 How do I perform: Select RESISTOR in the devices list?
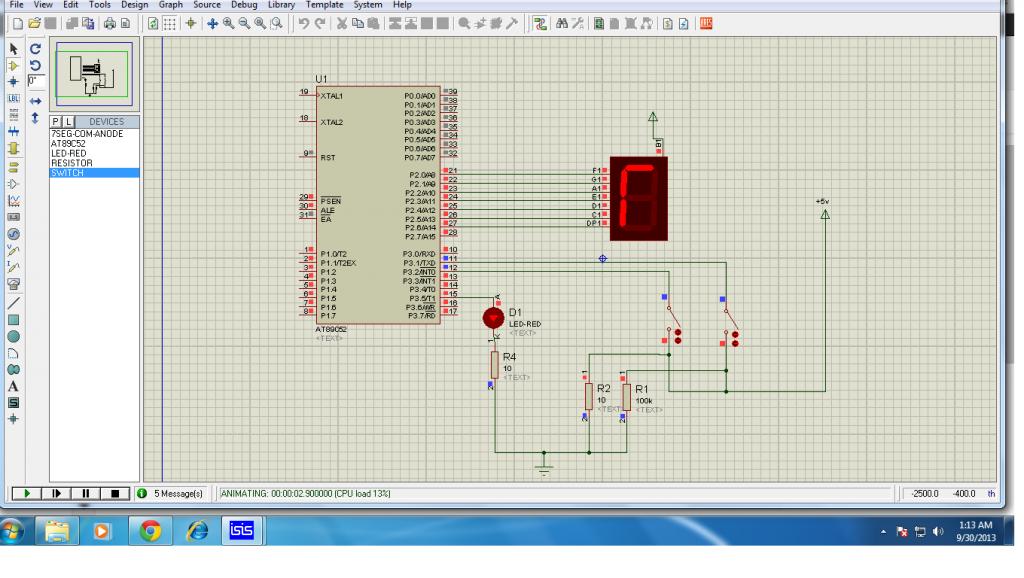click(x=72, y=162)
